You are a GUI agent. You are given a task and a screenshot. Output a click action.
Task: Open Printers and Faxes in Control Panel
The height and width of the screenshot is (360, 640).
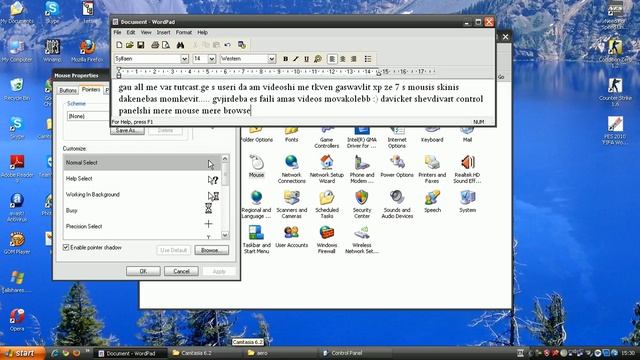(x=432, y=169)
